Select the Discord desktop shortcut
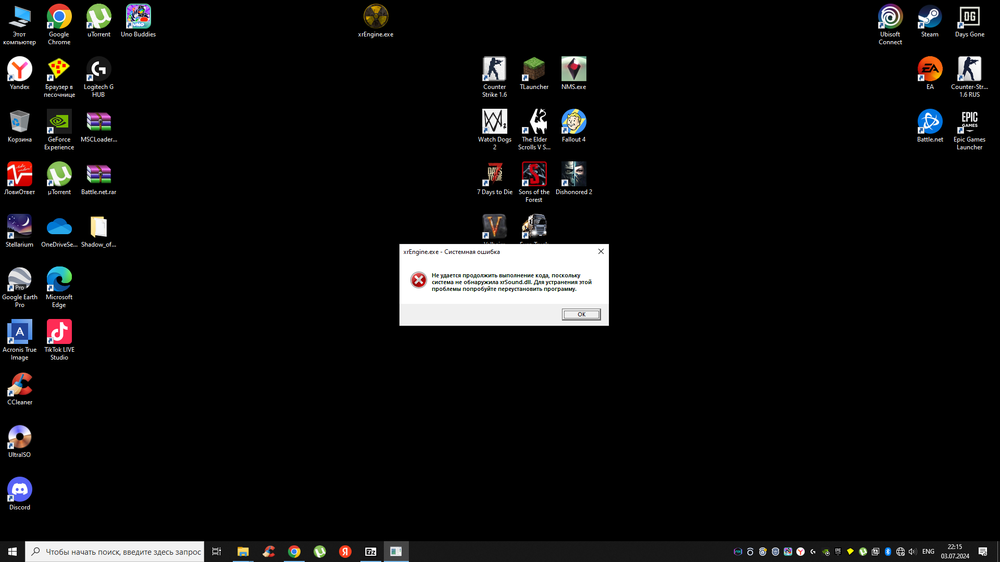 [x=20, y=493]
